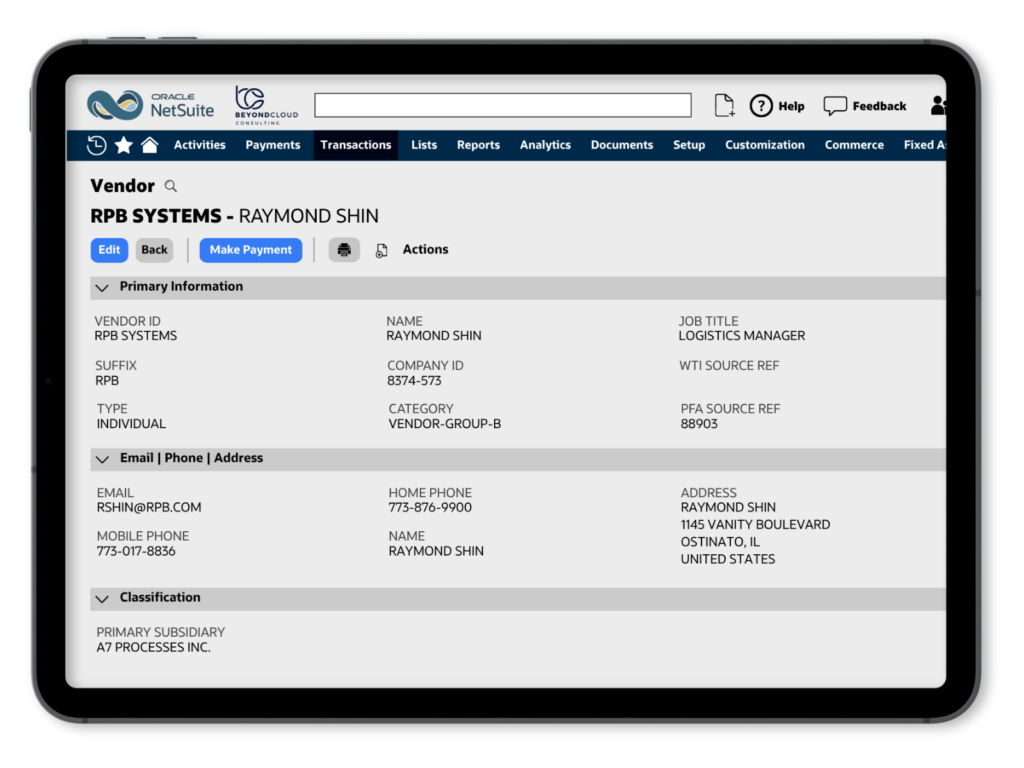Open the Documents menu
This screenshot has height=768, width=1024.
tap(622, 145)
